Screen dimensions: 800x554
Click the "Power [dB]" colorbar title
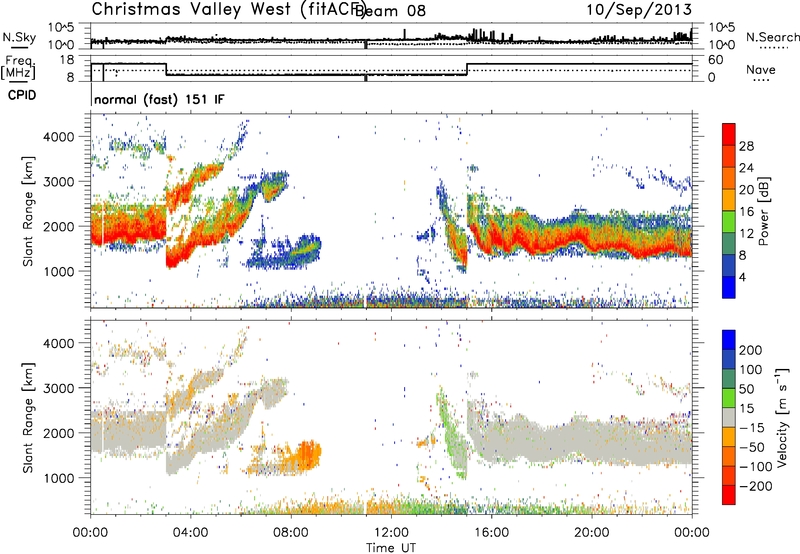click(763, 211)
